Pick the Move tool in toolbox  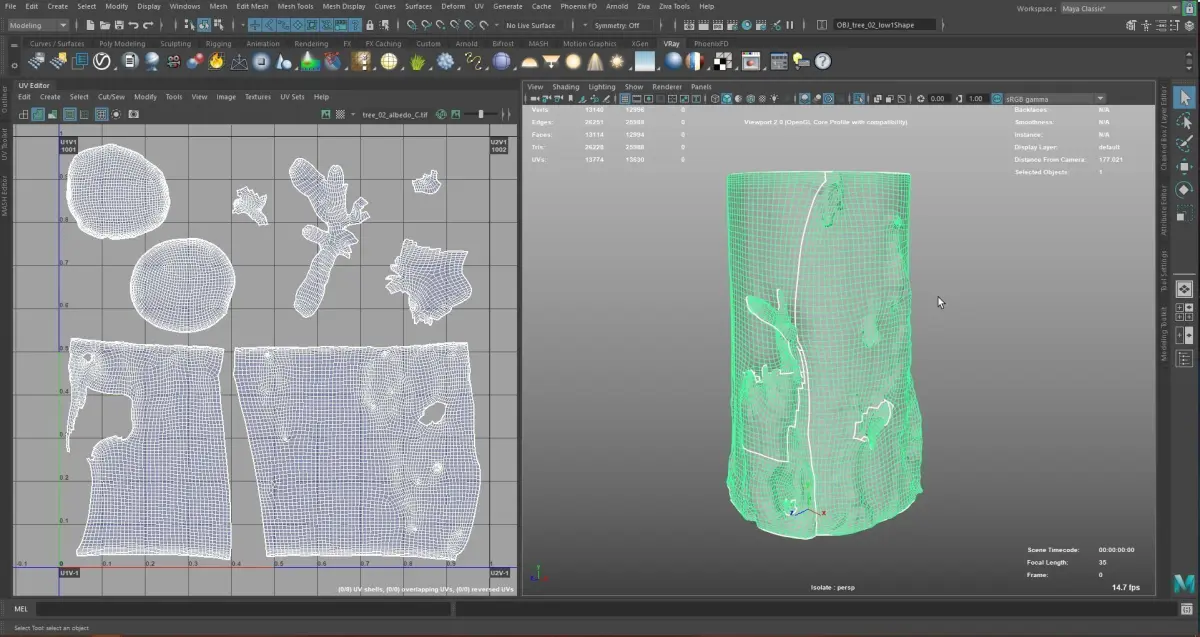click(1185, 167)
